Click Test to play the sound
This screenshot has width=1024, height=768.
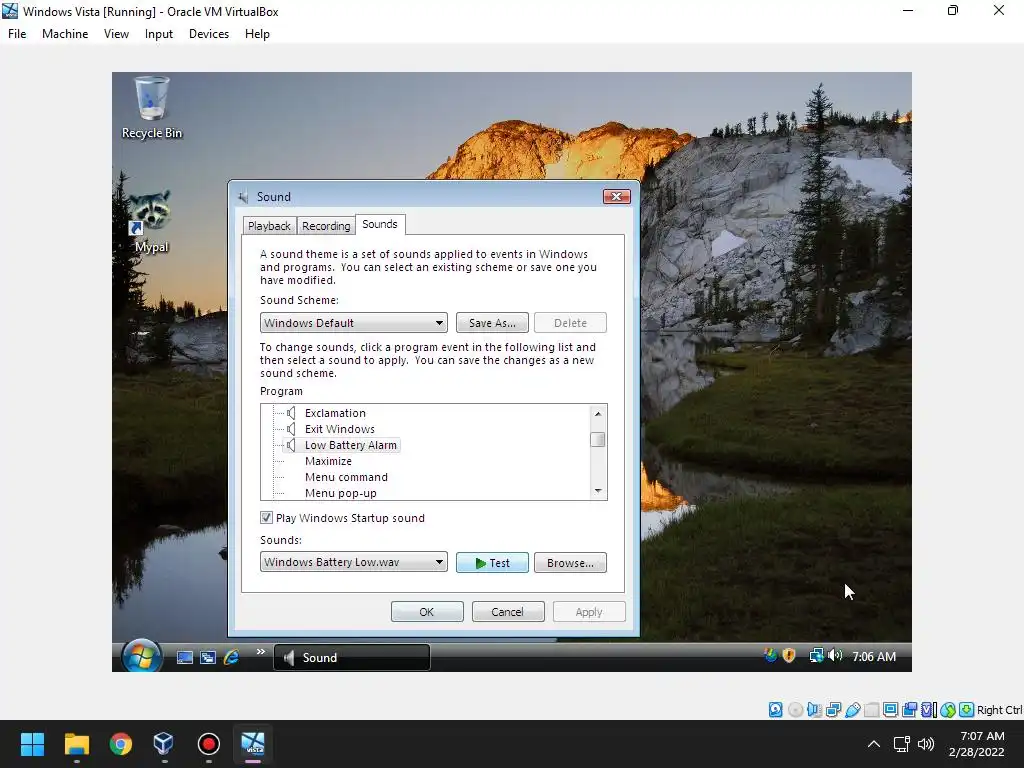[492, 563]
